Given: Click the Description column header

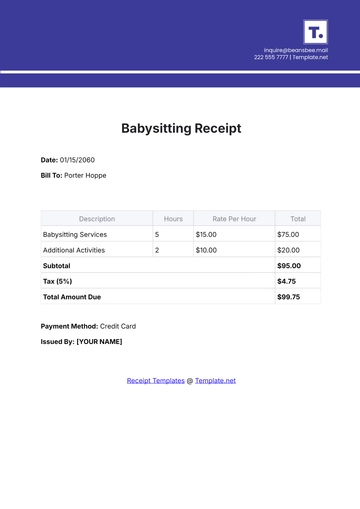Looking at the screenshot, I should (x=97, y=219).
